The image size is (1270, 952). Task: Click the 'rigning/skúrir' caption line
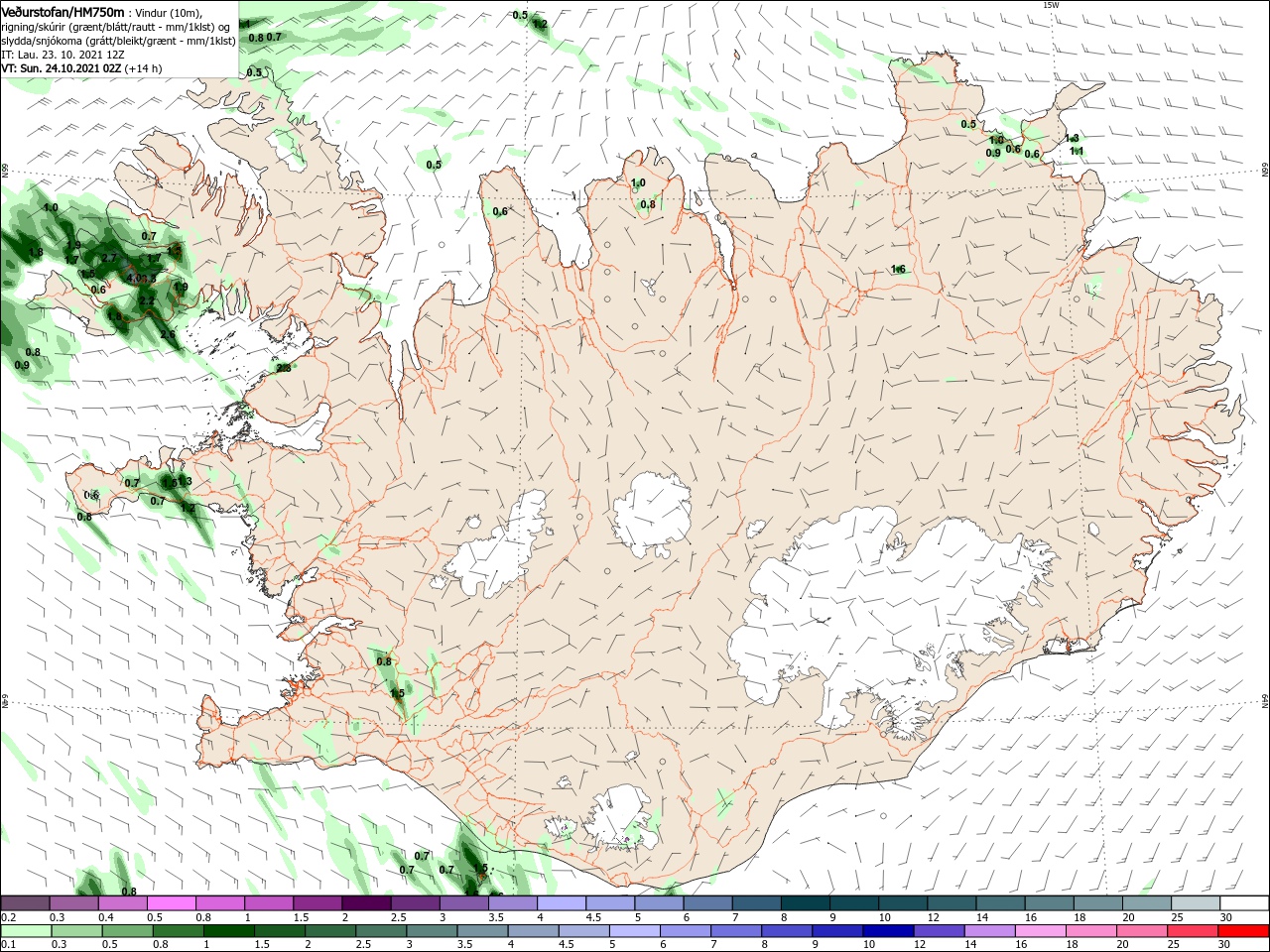click(x=115, y=27)
